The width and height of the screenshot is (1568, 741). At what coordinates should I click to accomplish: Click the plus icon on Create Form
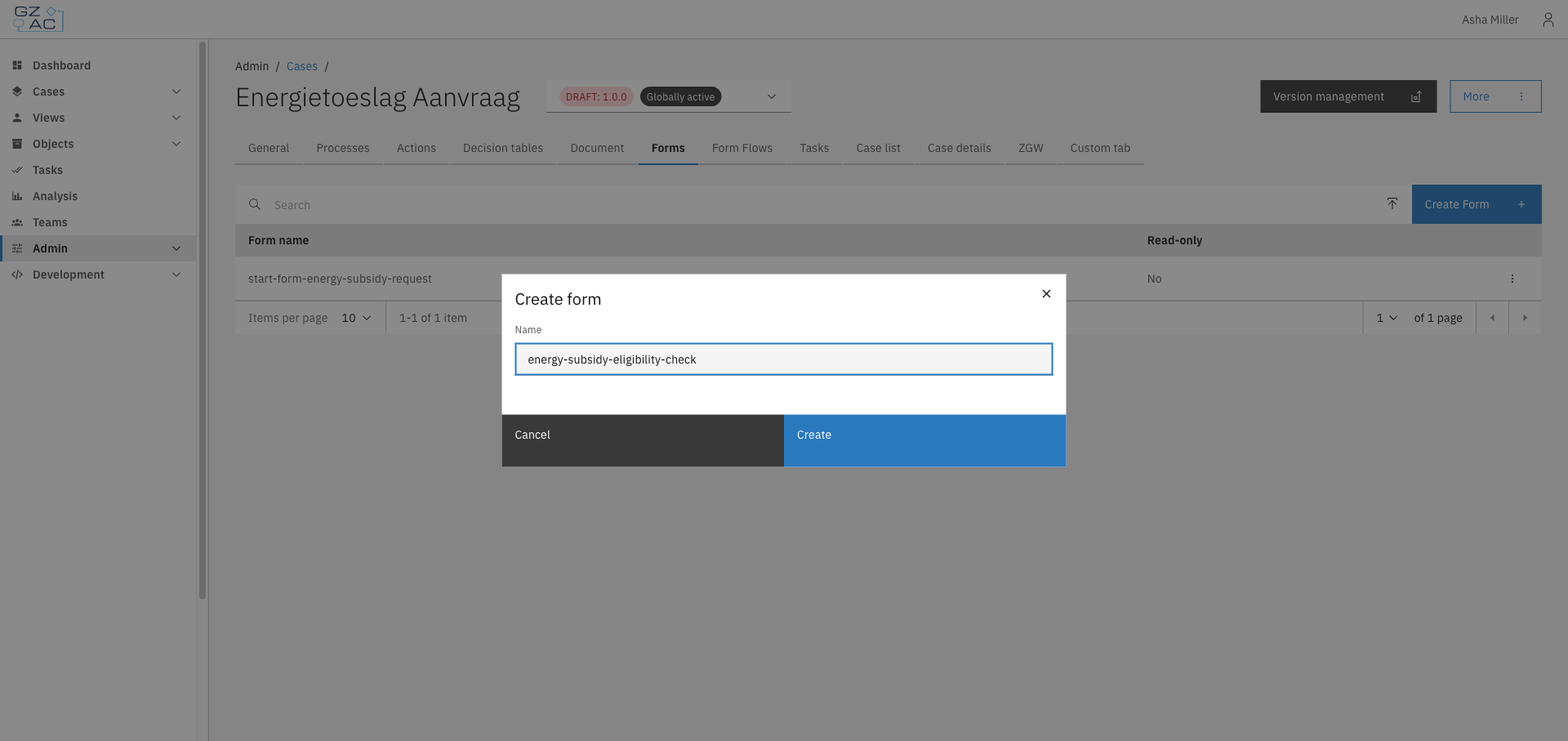pyautogui.click(x=1521, y=204)
